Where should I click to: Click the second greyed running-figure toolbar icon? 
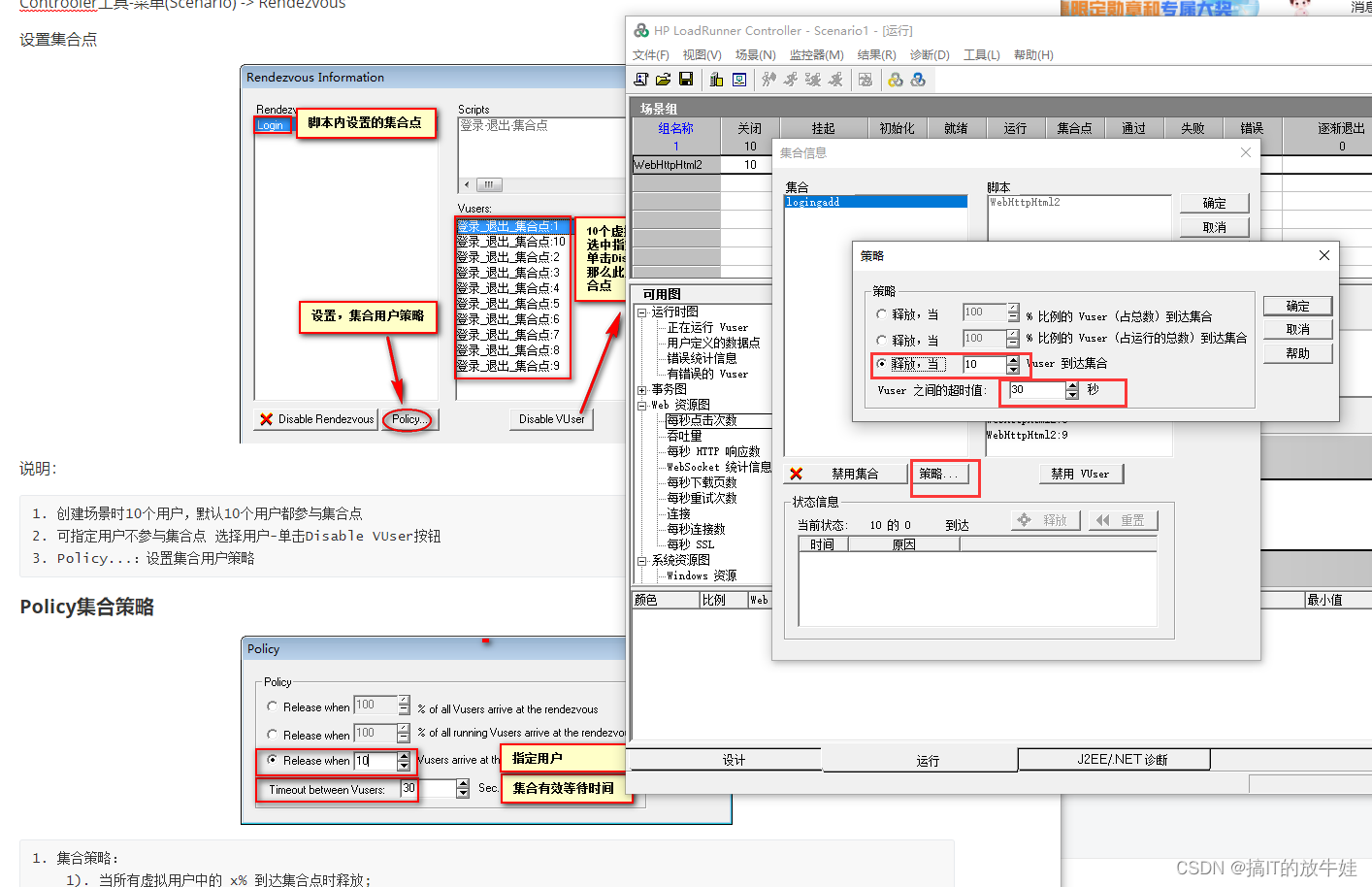(x=791, y=80)
